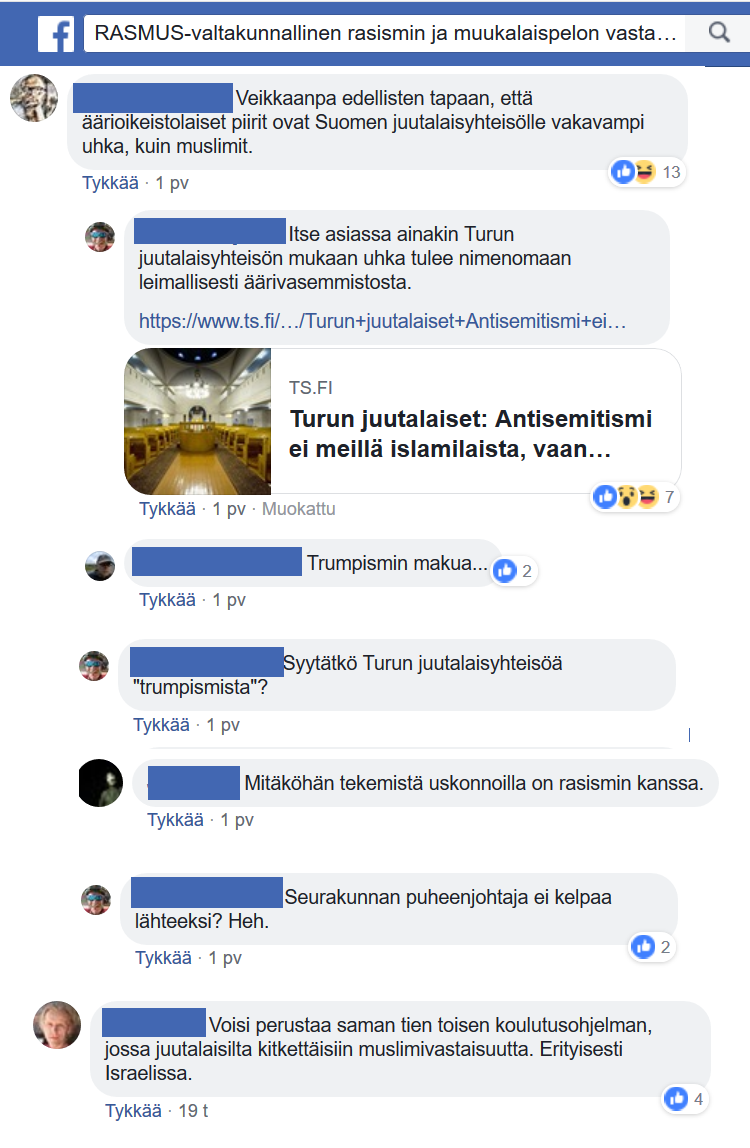750x1148 pixels.
Task: Open like count 4 on Israelissa comment
Action: (x=685, y=1099)
